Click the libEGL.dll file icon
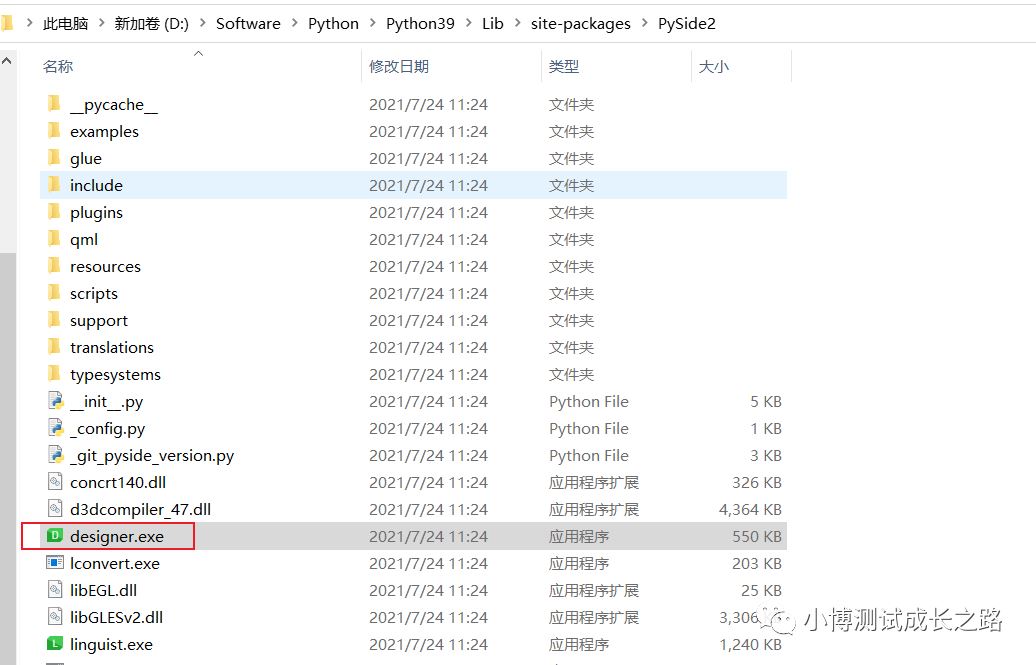This screenshot has width=1036, height=665. pos(55,590)
